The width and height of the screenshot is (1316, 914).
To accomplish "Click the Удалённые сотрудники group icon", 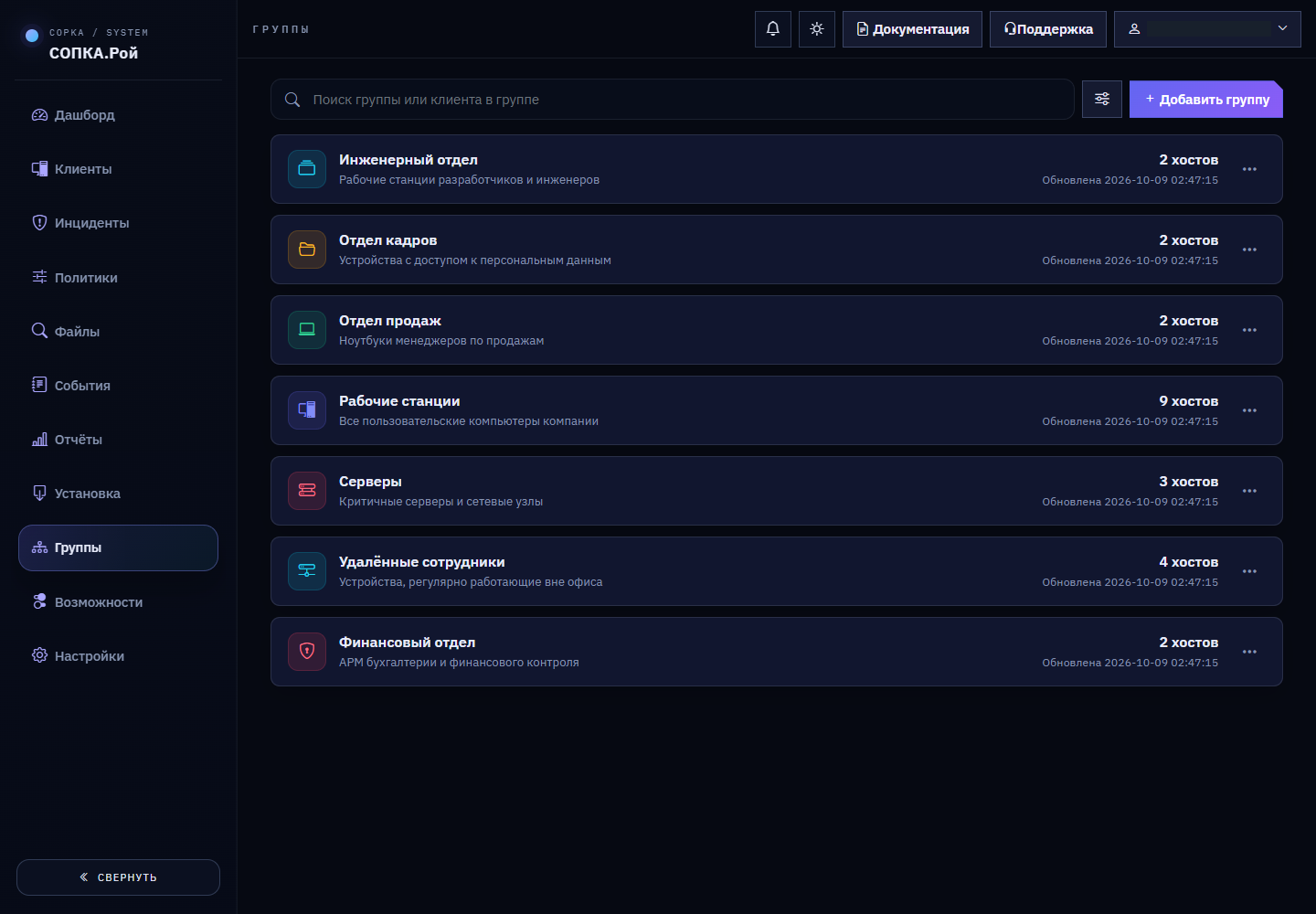I will (x=307, y=571).
